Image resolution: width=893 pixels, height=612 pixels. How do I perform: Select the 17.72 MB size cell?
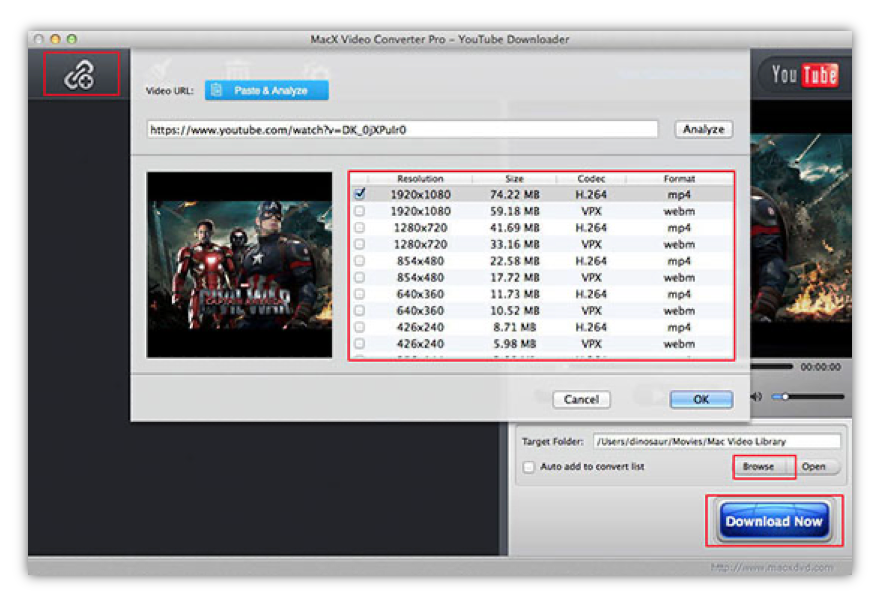(x=514, y=277)
